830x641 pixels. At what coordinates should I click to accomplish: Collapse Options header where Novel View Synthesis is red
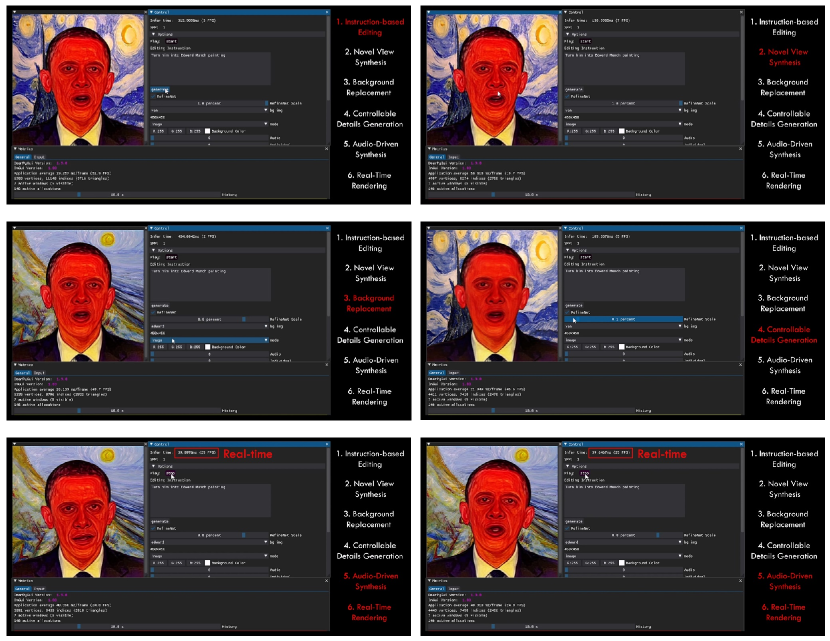[652, 34]
